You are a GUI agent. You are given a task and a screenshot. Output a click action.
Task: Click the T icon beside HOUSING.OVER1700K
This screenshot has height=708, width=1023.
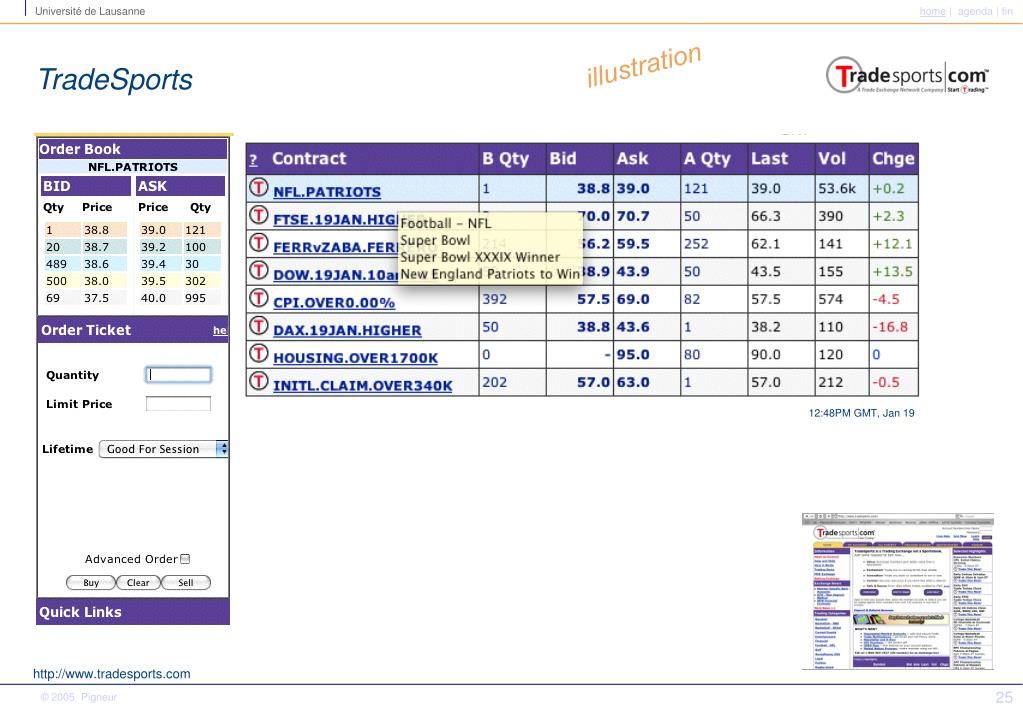tap(258, 354)
